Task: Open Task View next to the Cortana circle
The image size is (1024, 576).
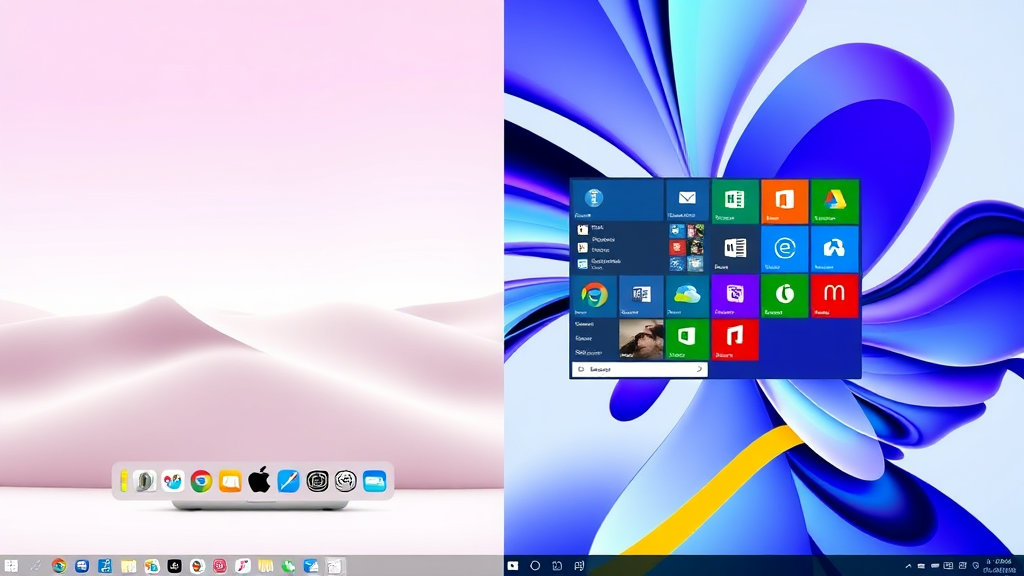Action: [556, 566]
